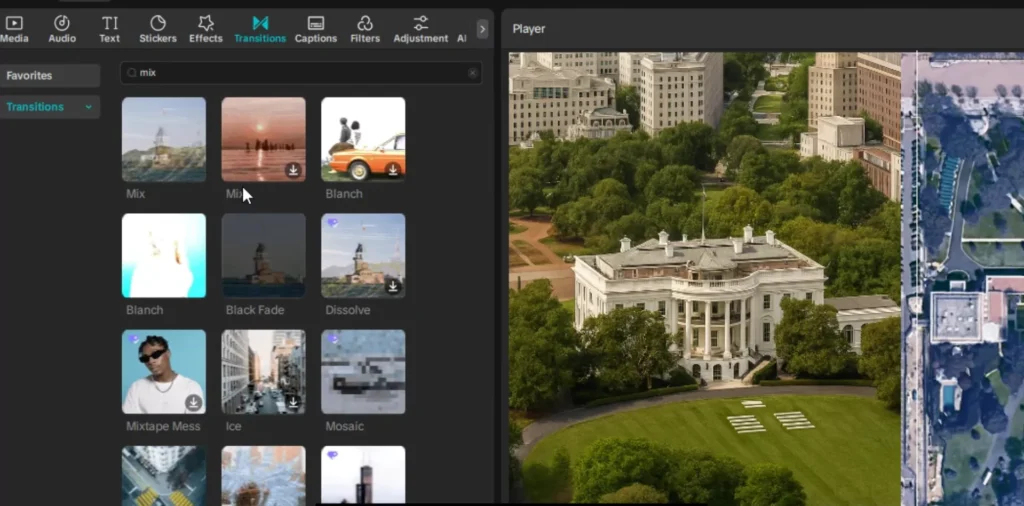Switch to the Text tab

(110, 29)
